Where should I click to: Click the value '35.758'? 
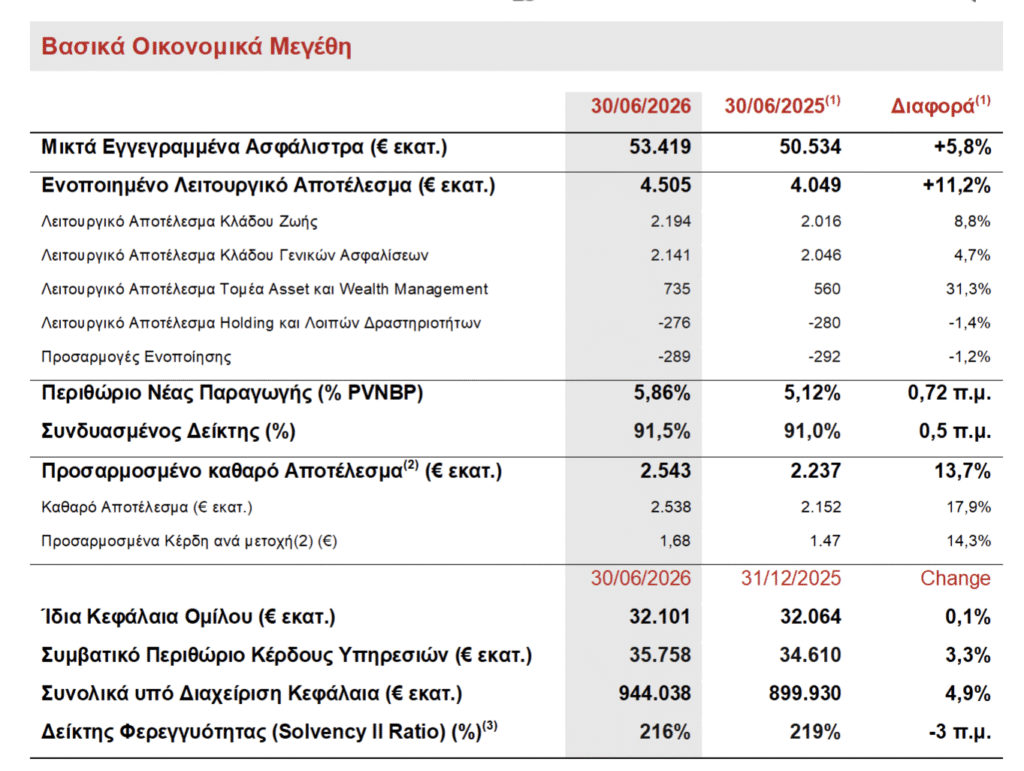pos(660,655)
